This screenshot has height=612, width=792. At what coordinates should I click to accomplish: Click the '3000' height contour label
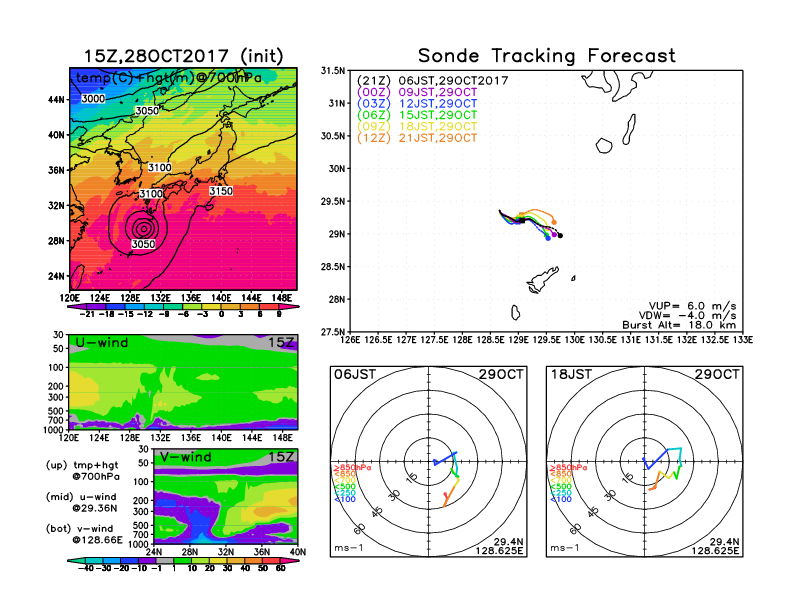pos(93,98)
